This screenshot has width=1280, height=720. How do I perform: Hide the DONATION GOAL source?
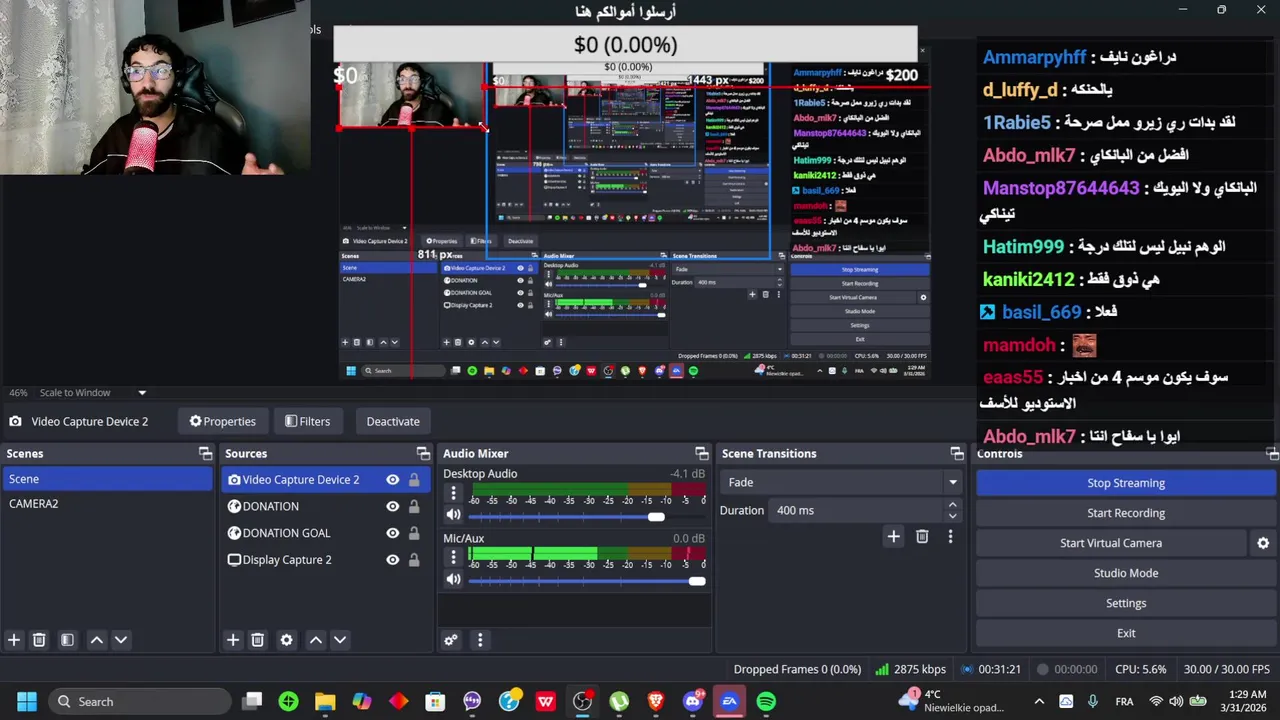click(x=392, y=533)
